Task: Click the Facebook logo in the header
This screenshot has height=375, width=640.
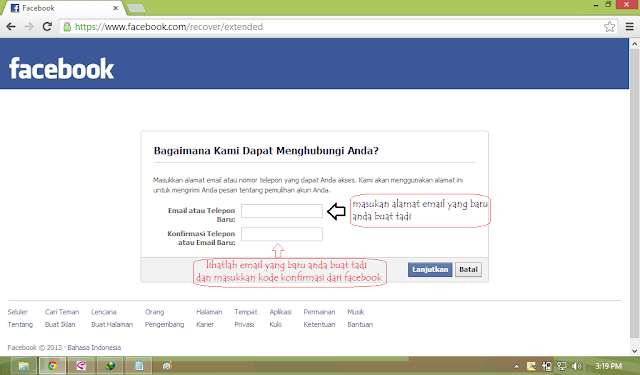Action: pyautogui.click(x=62, y=69)
